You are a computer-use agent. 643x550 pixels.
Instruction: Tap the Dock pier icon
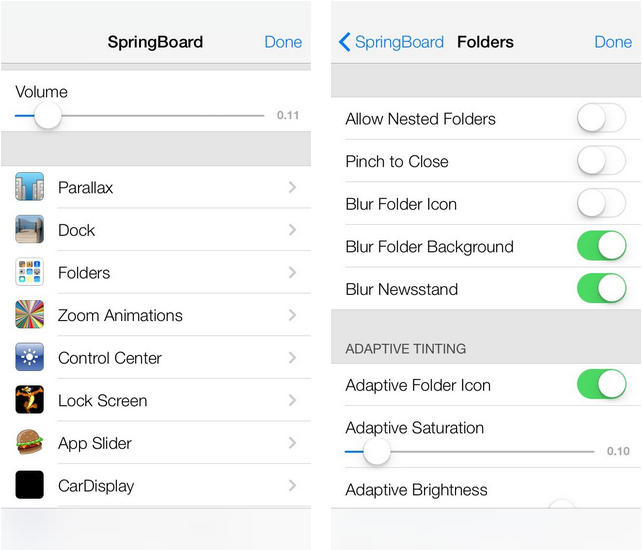click(x=30, y=229)
